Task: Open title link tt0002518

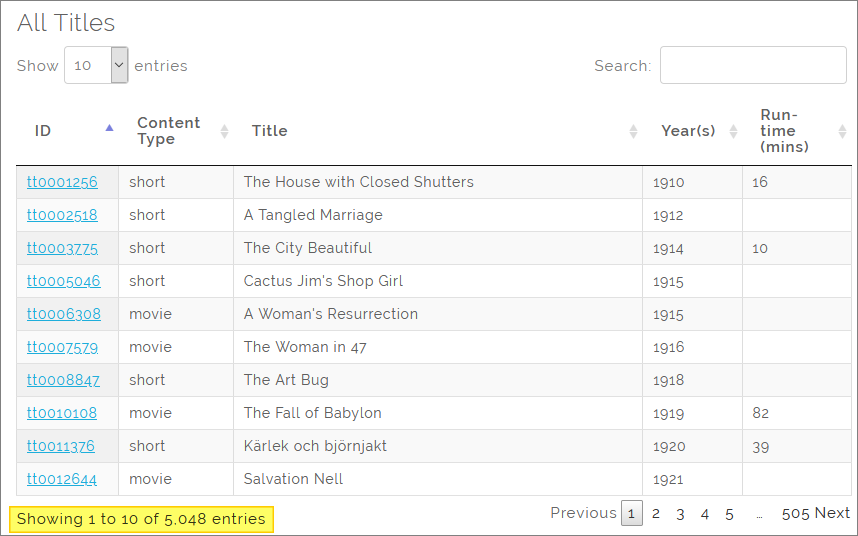Action: [x=62, y=215]
